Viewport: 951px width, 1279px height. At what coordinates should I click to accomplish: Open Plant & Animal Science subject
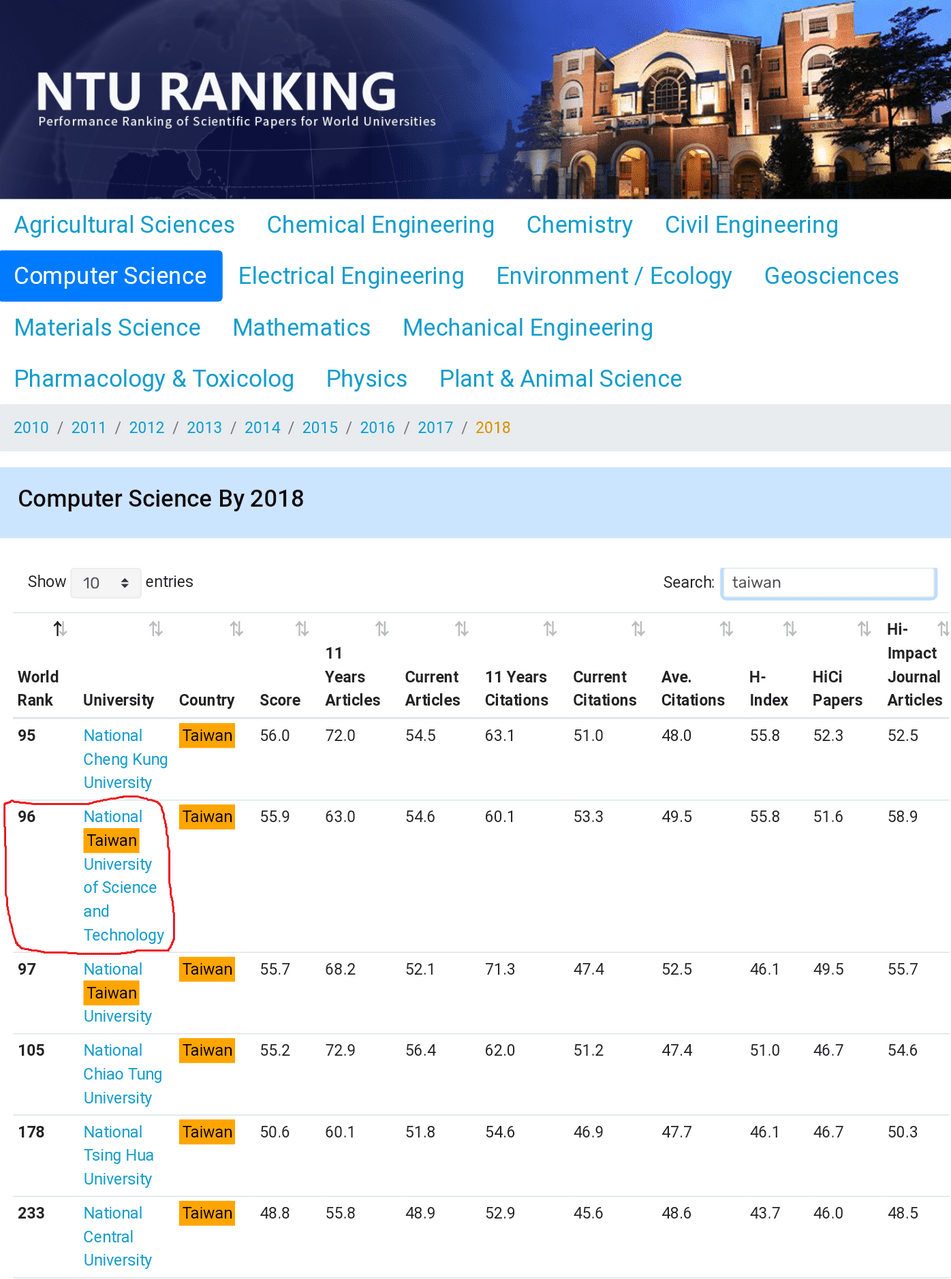[560, 379]
